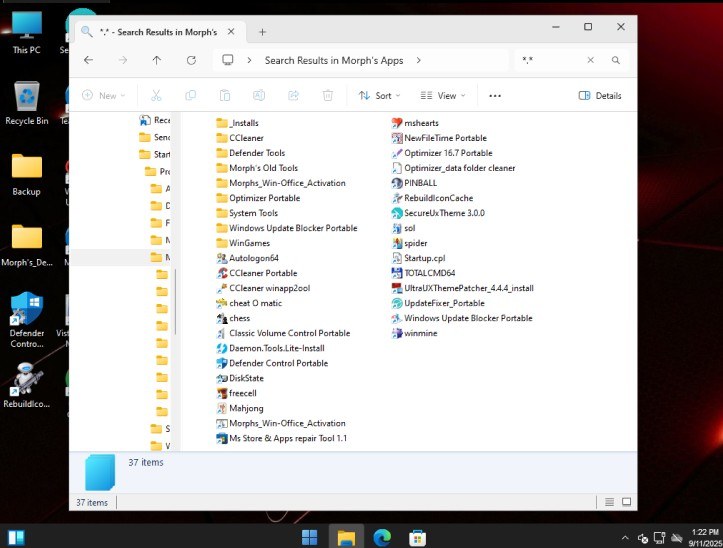Open Defender Control Portable file
This screenshot has width=723, height=548.
[272, 363]
